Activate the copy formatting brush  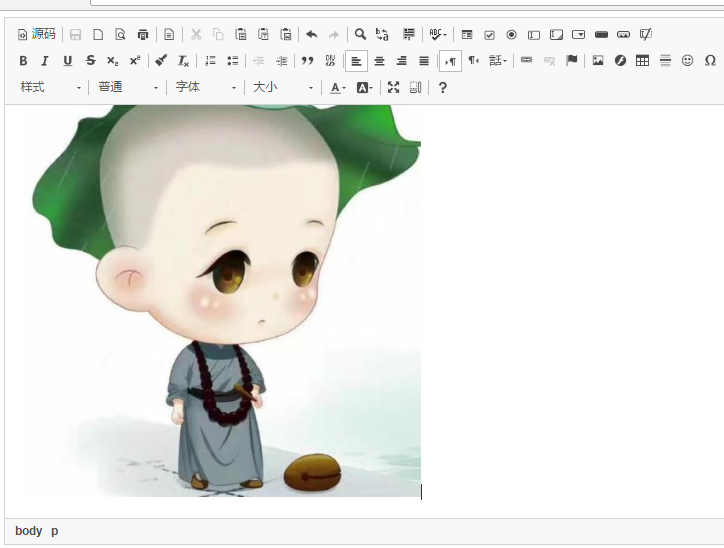tap(161, 61)
